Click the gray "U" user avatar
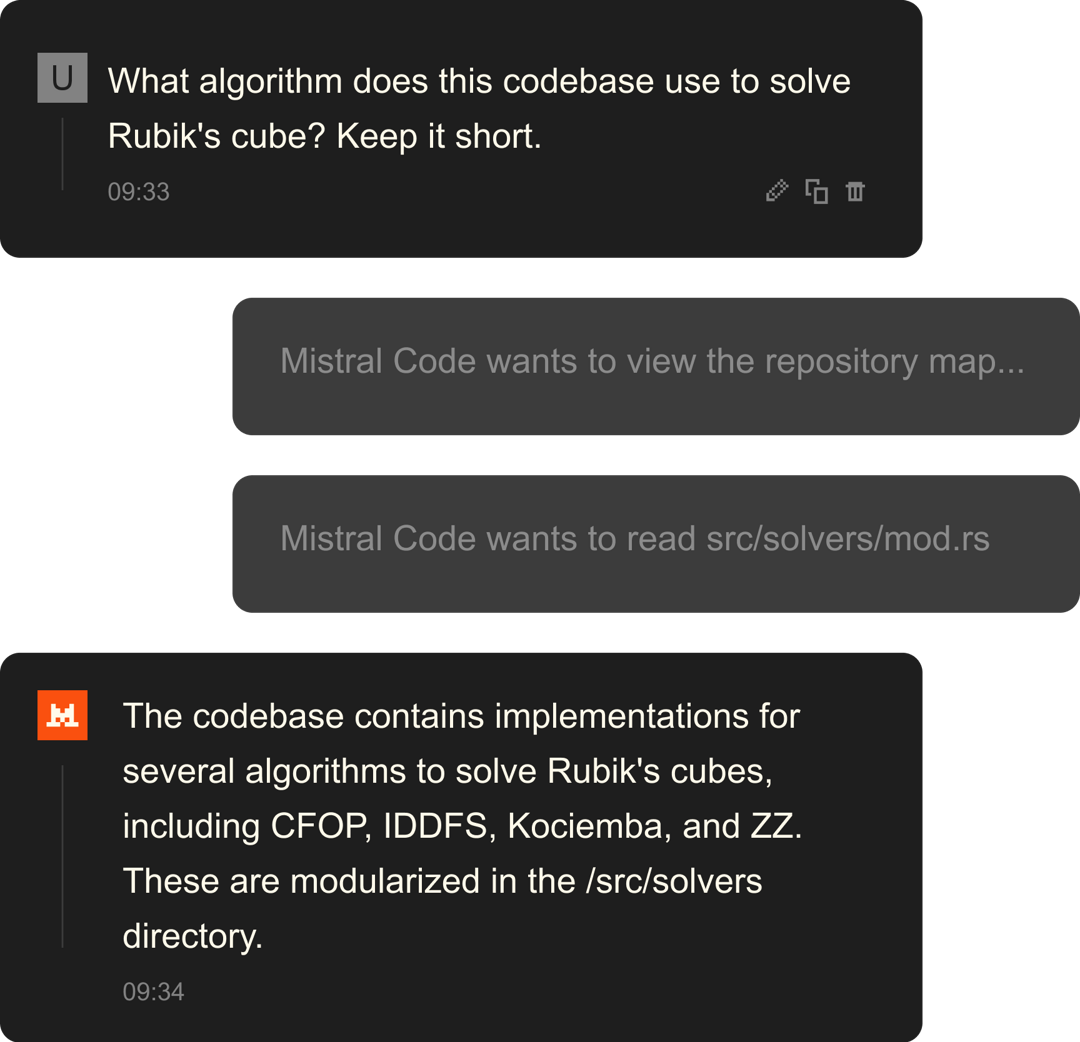The image size is (1080, 1042). 62,79
